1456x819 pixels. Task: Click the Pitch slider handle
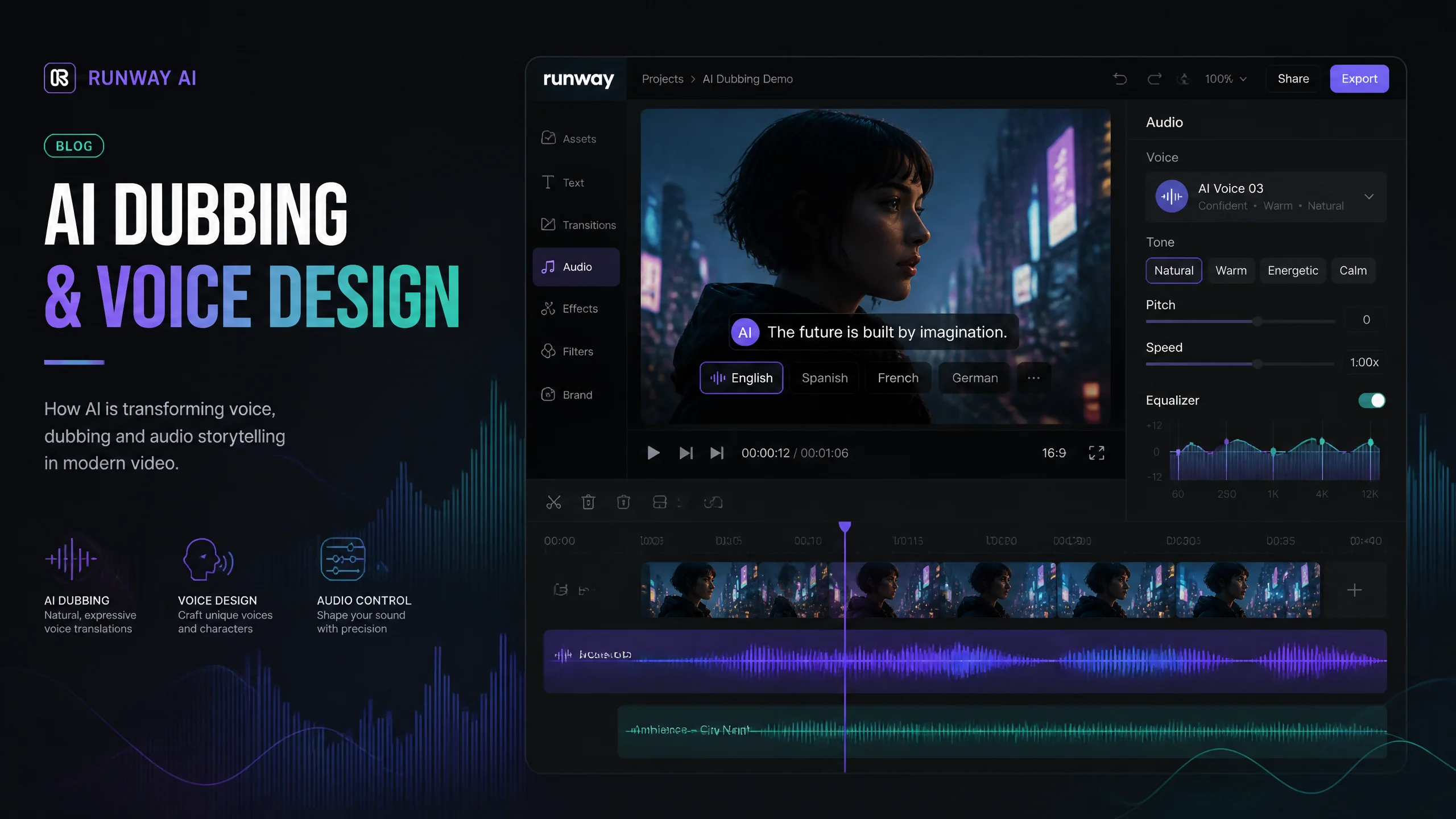[x=1258, y=321]
